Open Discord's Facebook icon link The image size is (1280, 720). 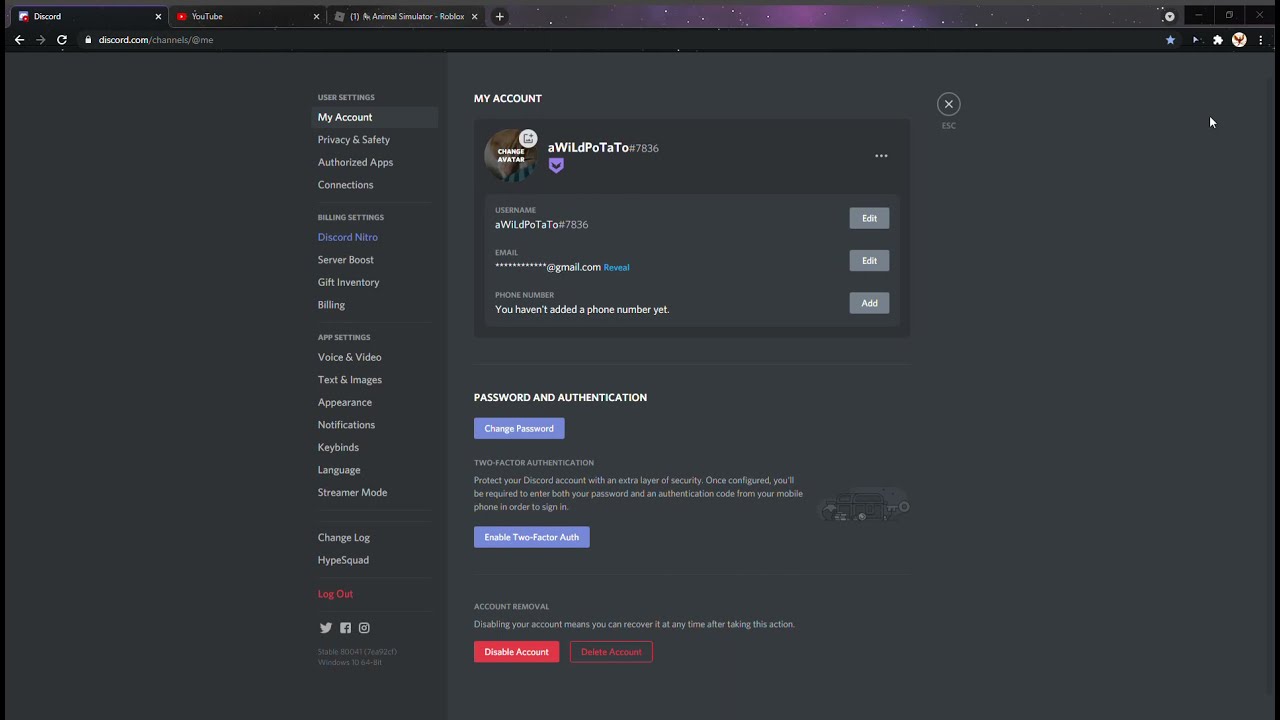(x=345, y=628)
